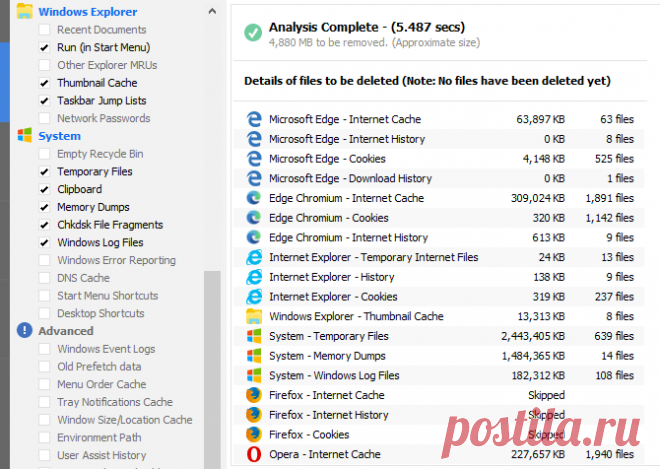Toggle Chkdsk File Fragments checkbox

(44, 225)
